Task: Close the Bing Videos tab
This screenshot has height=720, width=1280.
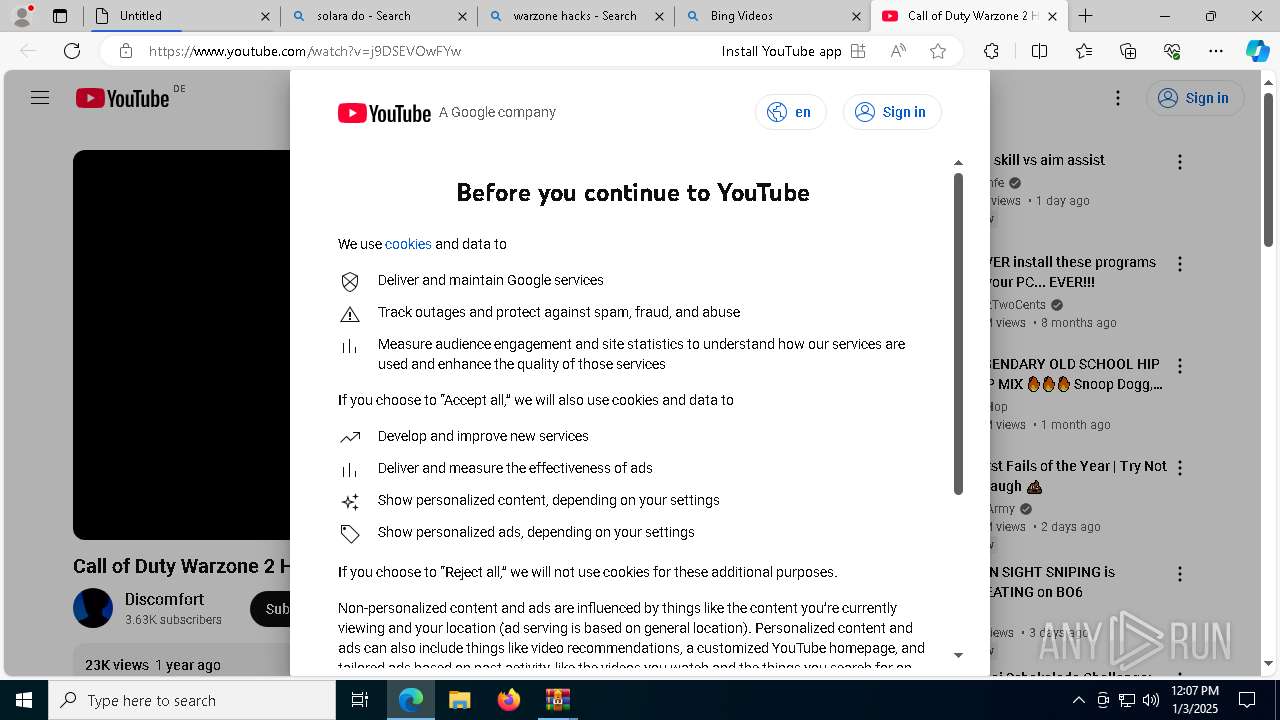Action: 856,16
